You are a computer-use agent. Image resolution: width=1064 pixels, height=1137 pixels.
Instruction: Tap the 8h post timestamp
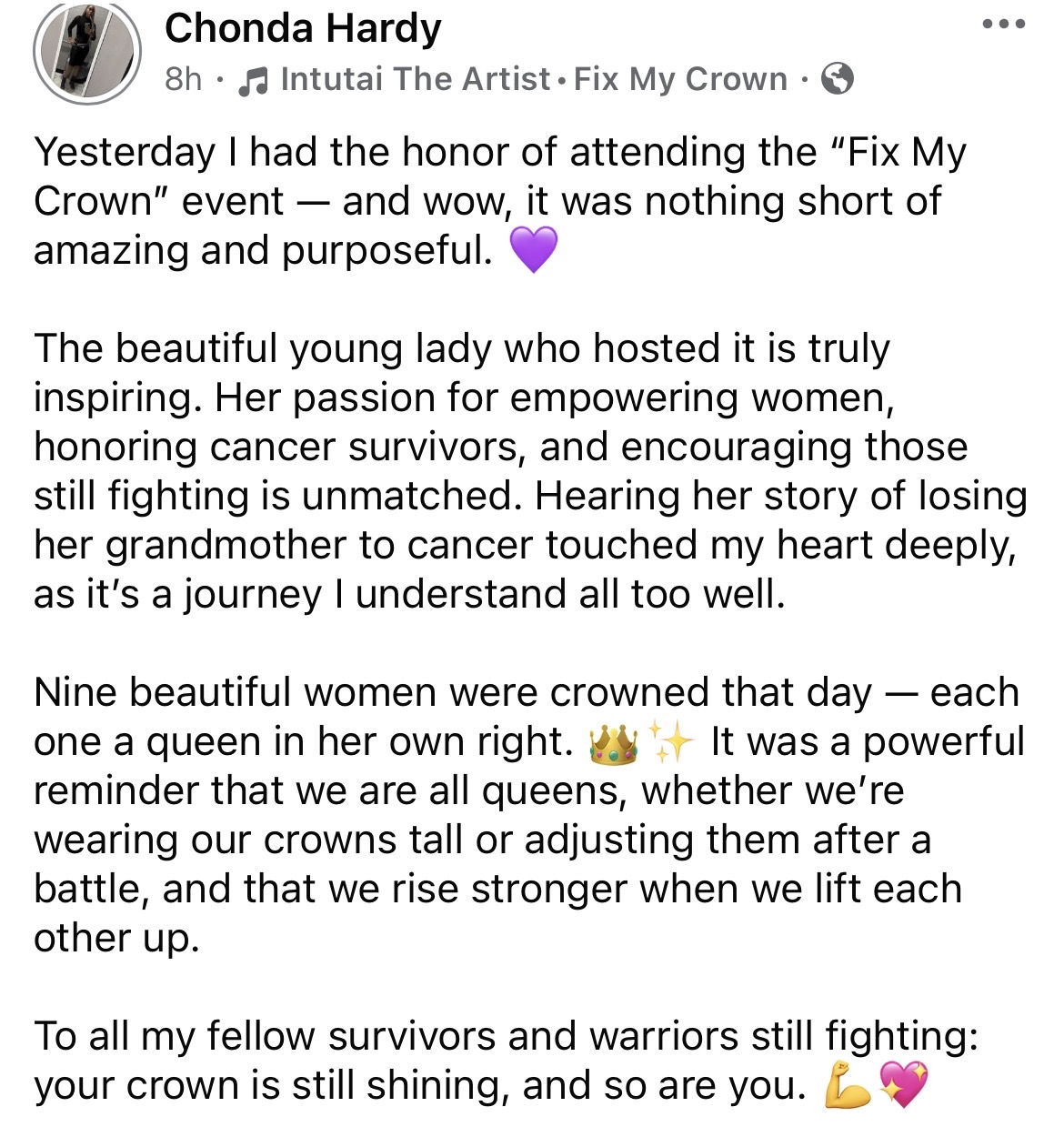tap(183, 79)
